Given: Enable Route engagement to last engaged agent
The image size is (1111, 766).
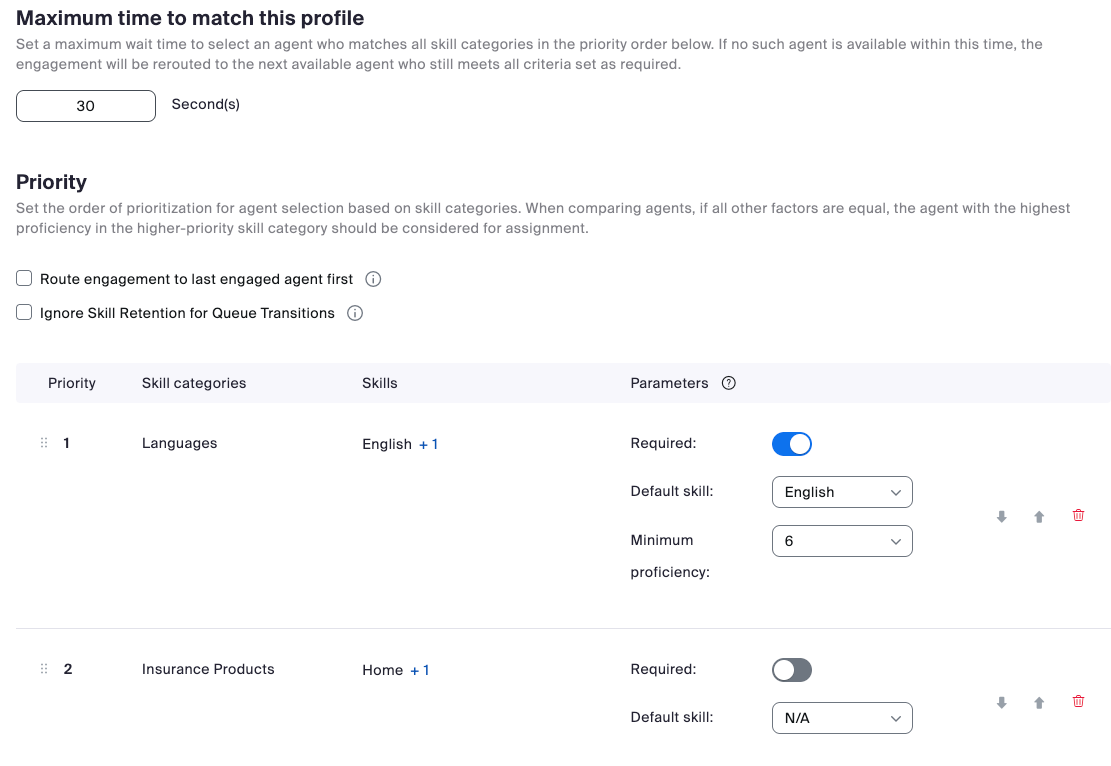Looking at the screenshot, I should point(25,279).
